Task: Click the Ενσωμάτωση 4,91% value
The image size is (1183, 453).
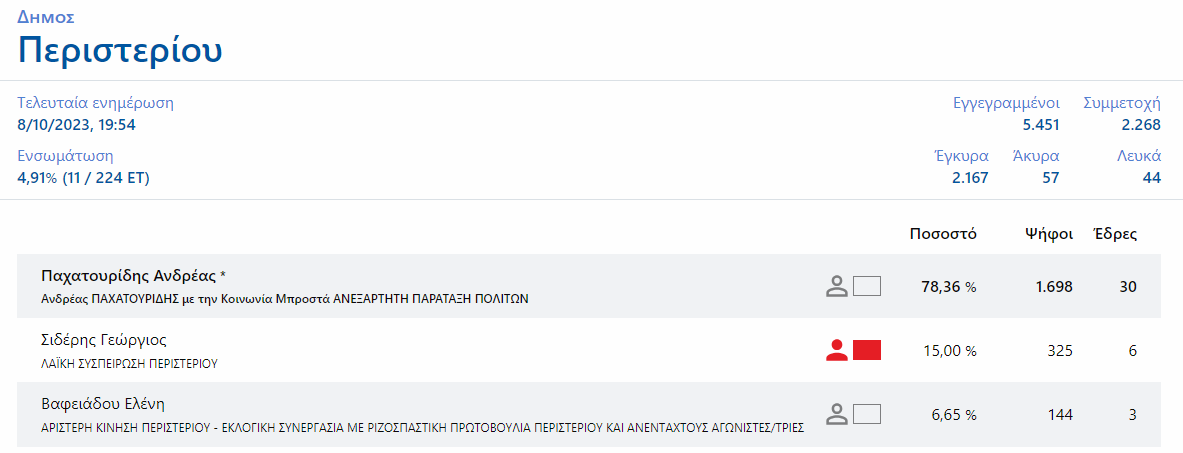Action: [x=83, y=179]
